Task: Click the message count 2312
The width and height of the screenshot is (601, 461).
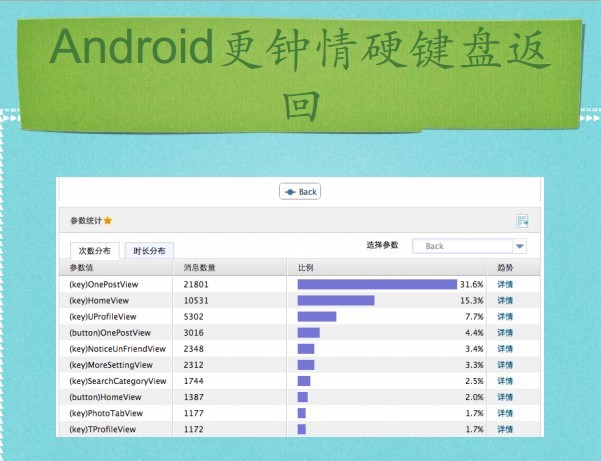Action: point(194,365)
